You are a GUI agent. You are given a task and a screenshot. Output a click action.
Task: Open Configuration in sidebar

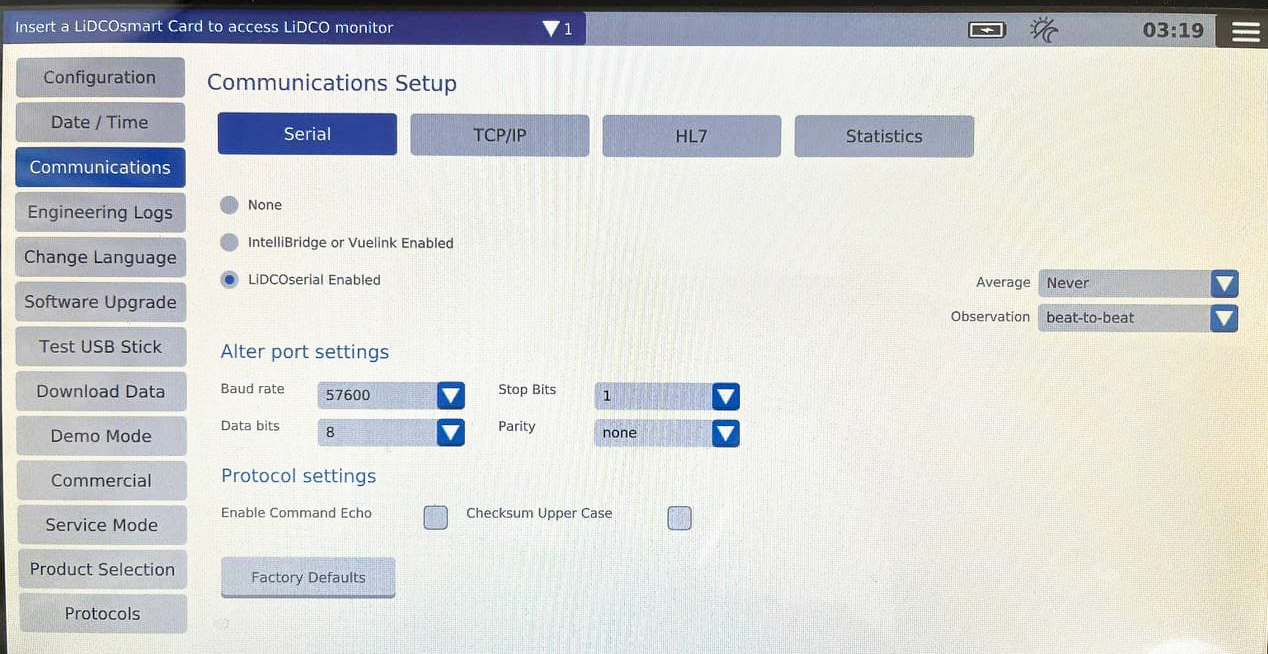coord(100,77)
